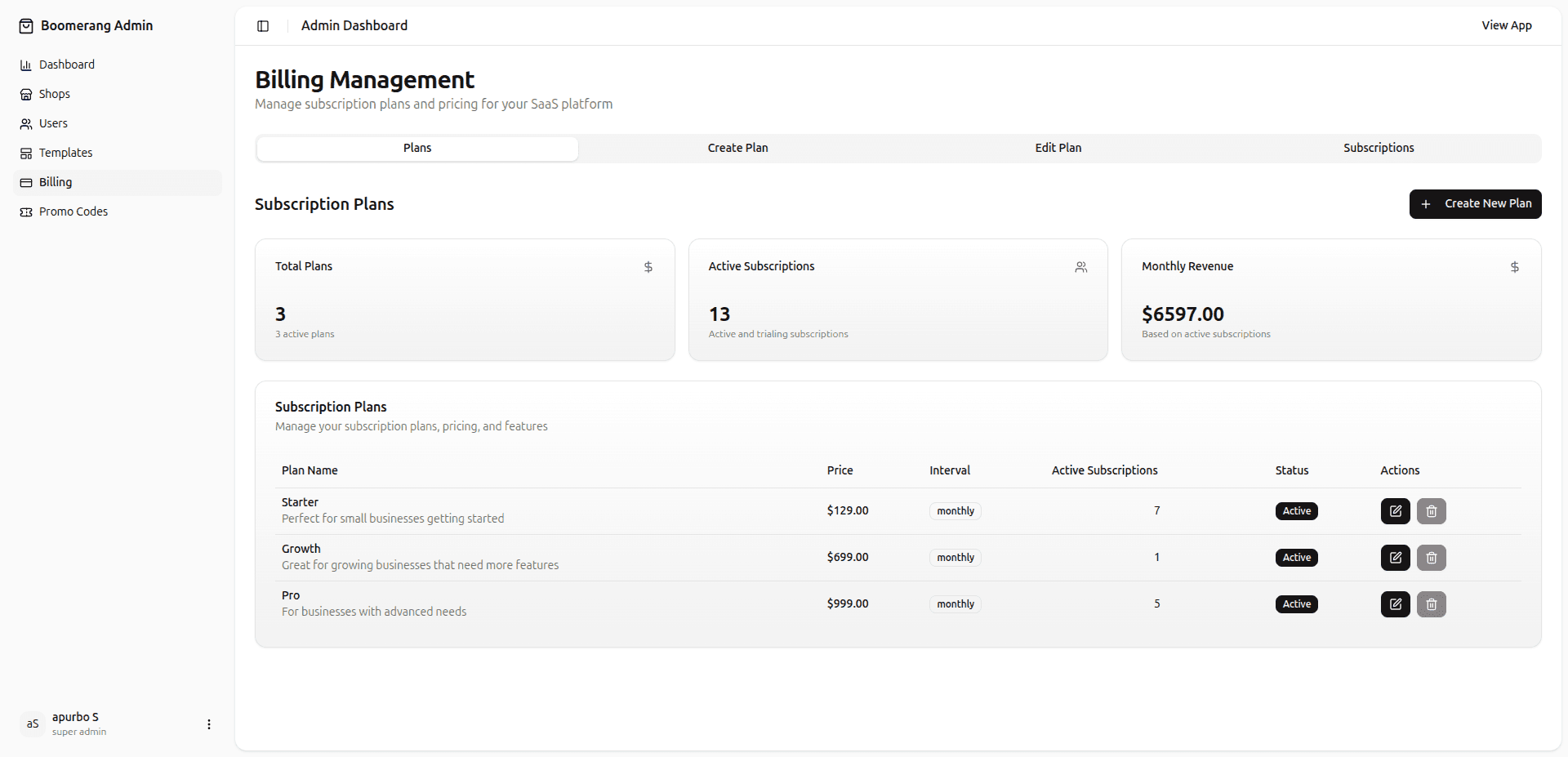The width and height of the screenshot is (1568, 757).
Task: Open Dashboard in the sidebar
Action: pyautogui.click(x=118, y=65)
